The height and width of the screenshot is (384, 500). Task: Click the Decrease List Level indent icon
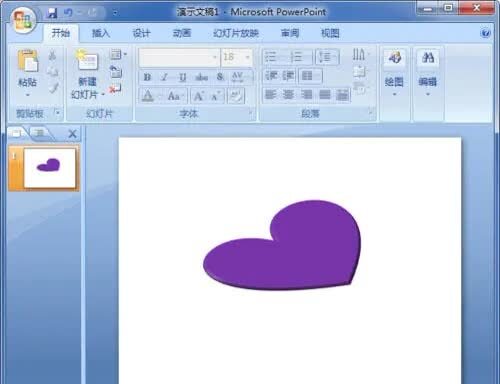271,76
